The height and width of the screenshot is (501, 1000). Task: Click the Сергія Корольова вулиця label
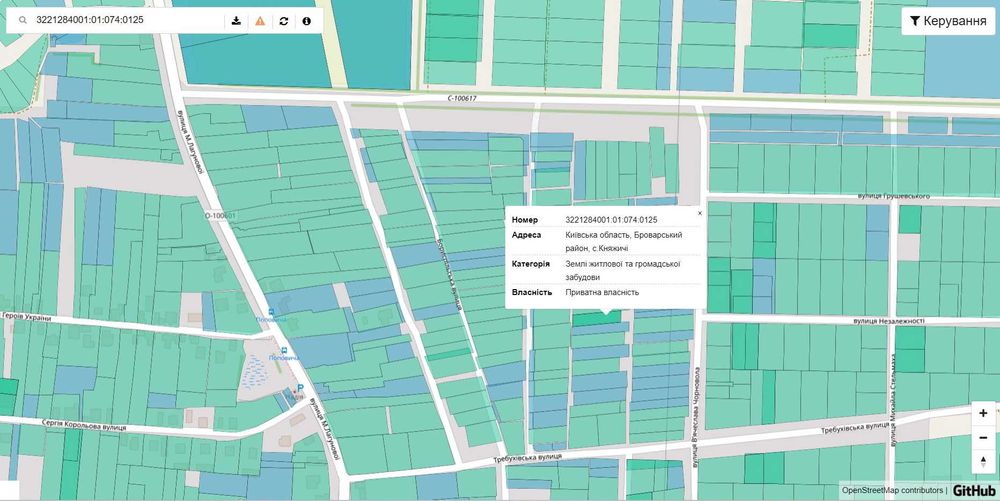84,425
